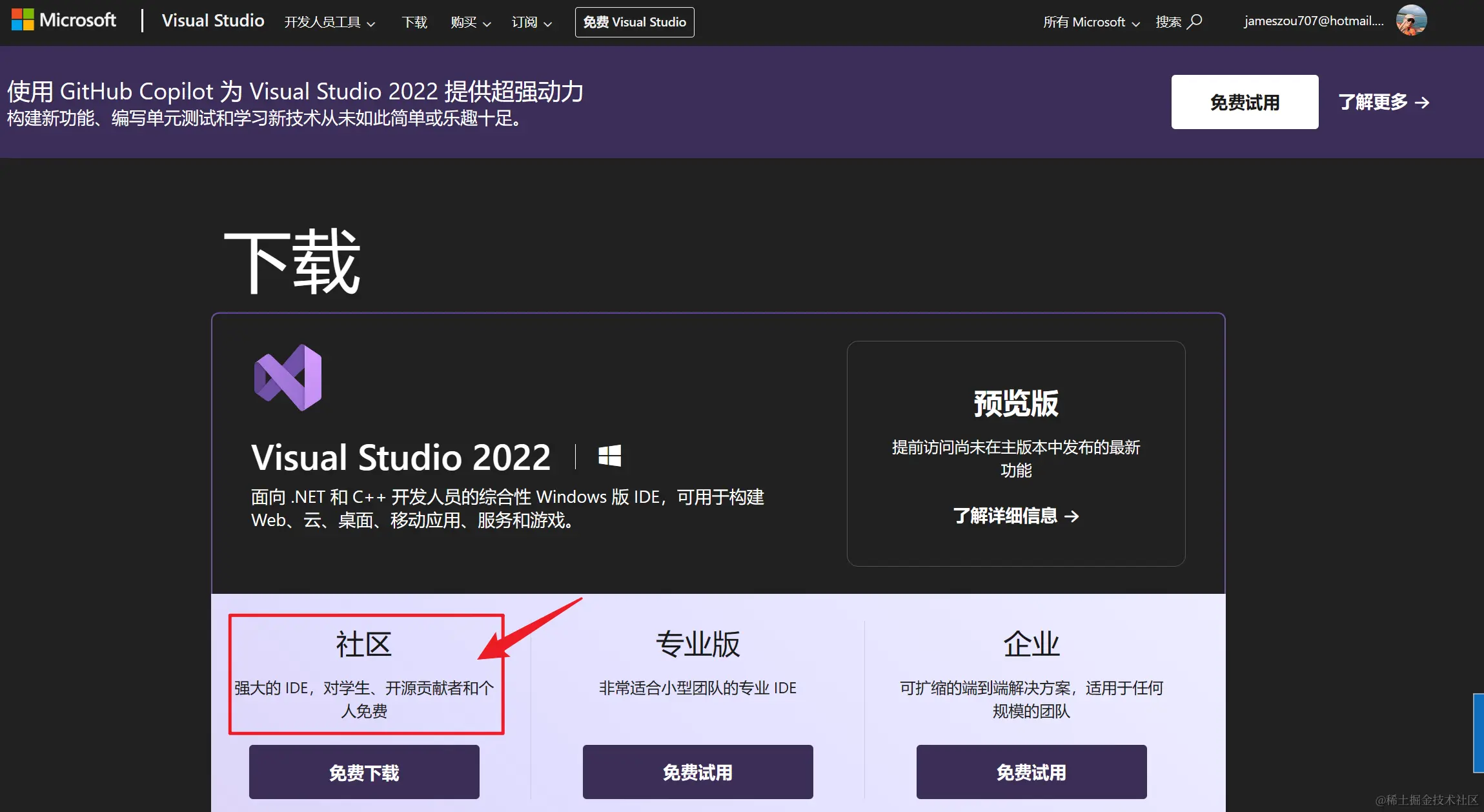Expand the 开发人员工具 dropdown
Viewport: 1484px width, 812px height.
coord(329,23)
